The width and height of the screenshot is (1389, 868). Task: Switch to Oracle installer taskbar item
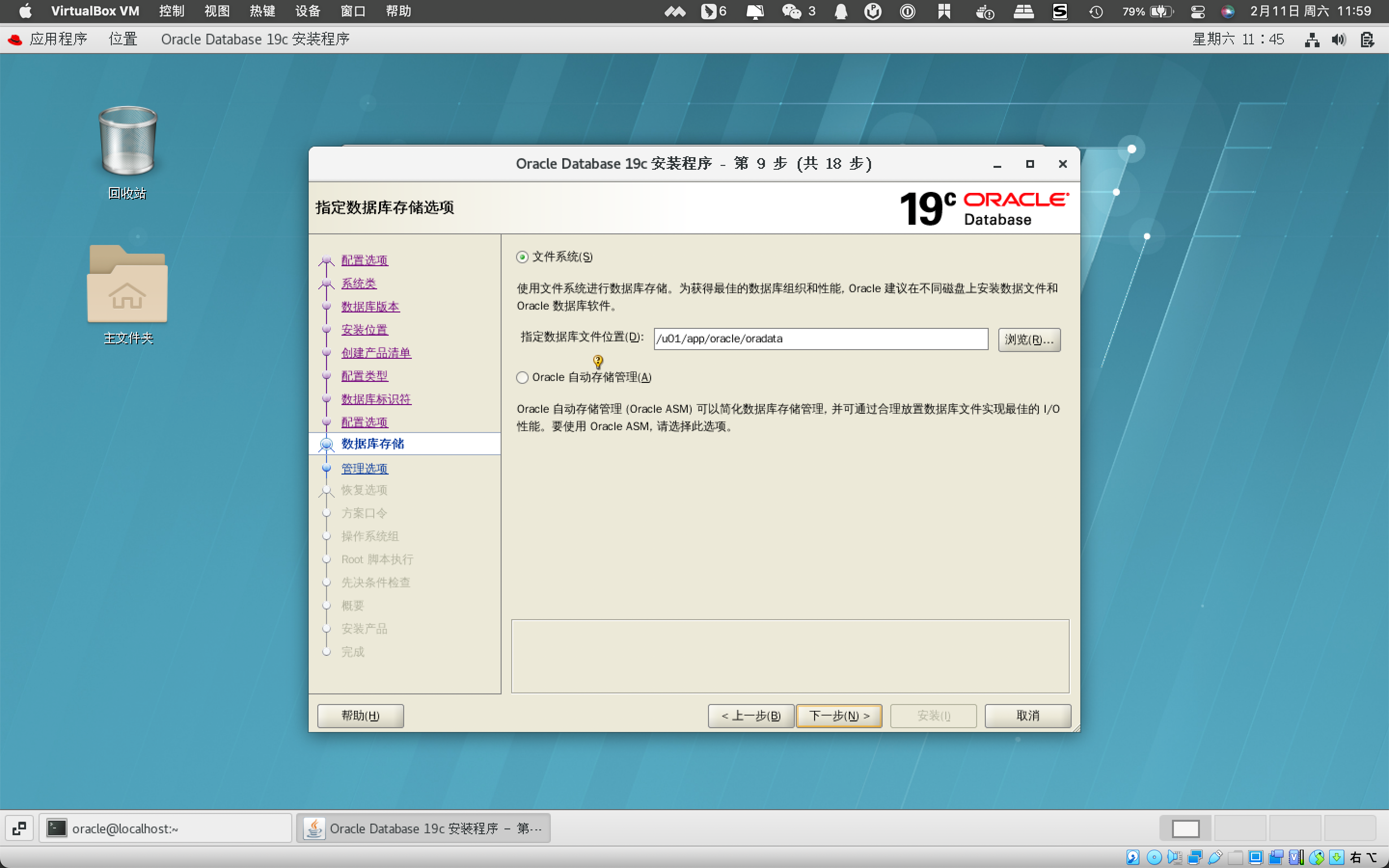[x=423, y=828]
